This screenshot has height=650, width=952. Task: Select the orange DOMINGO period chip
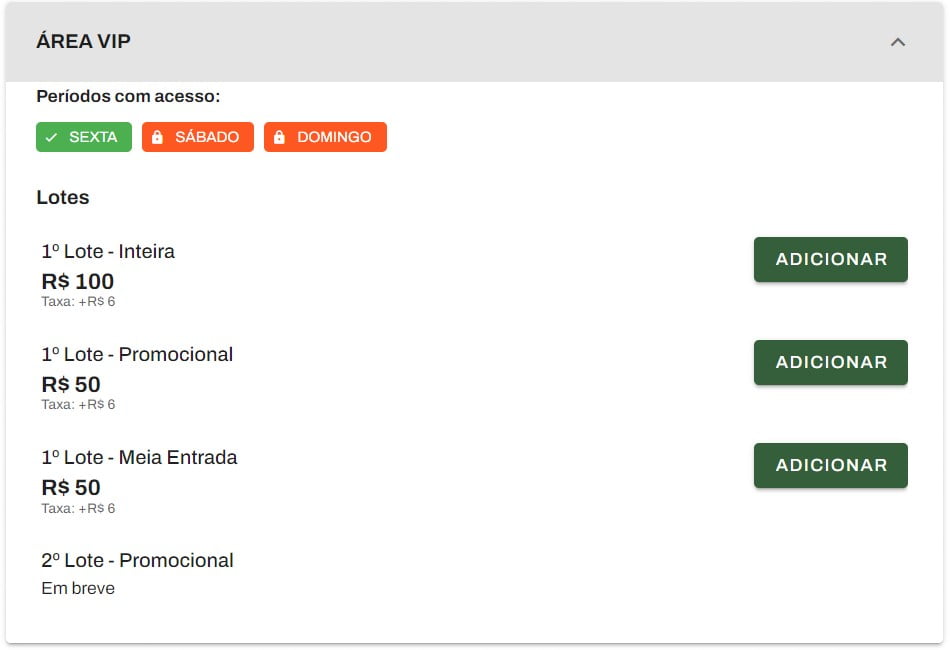325,137
